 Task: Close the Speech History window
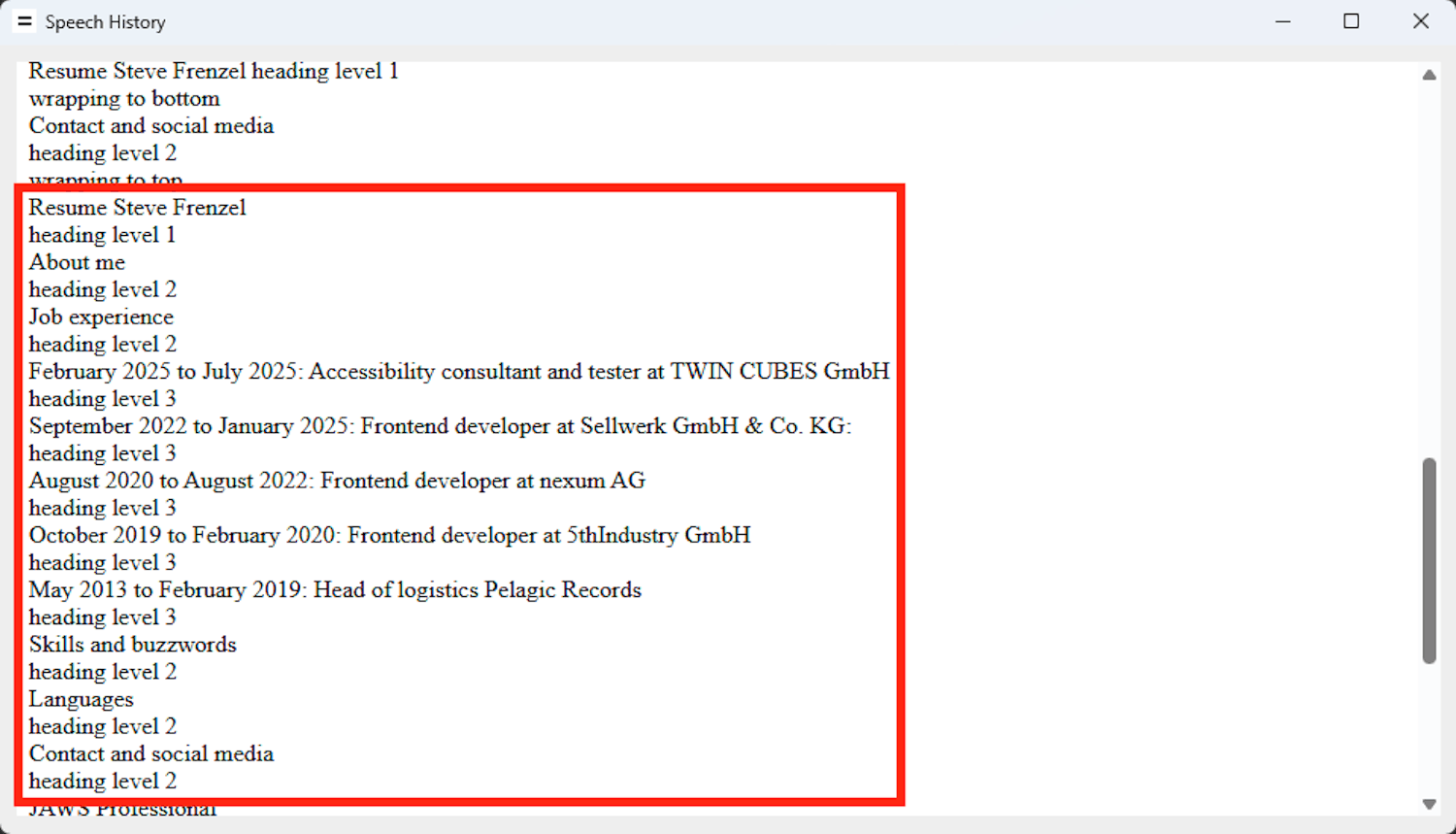coord(1420,21)
